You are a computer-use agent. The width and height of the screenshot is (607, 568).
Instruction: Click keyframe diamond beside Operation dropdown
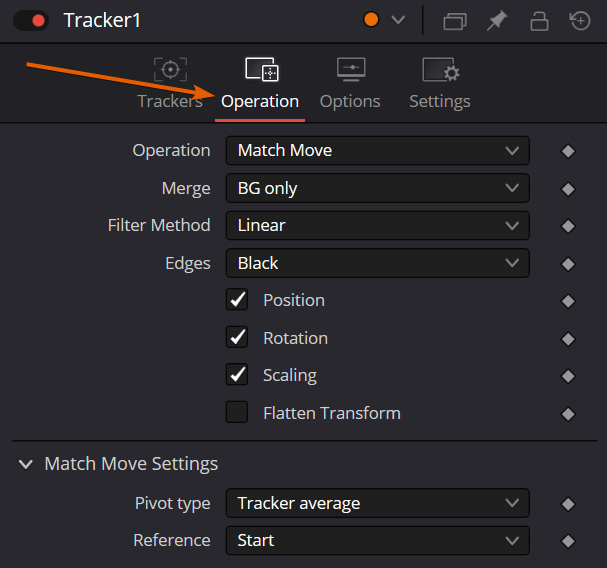[x=568, y=151]
